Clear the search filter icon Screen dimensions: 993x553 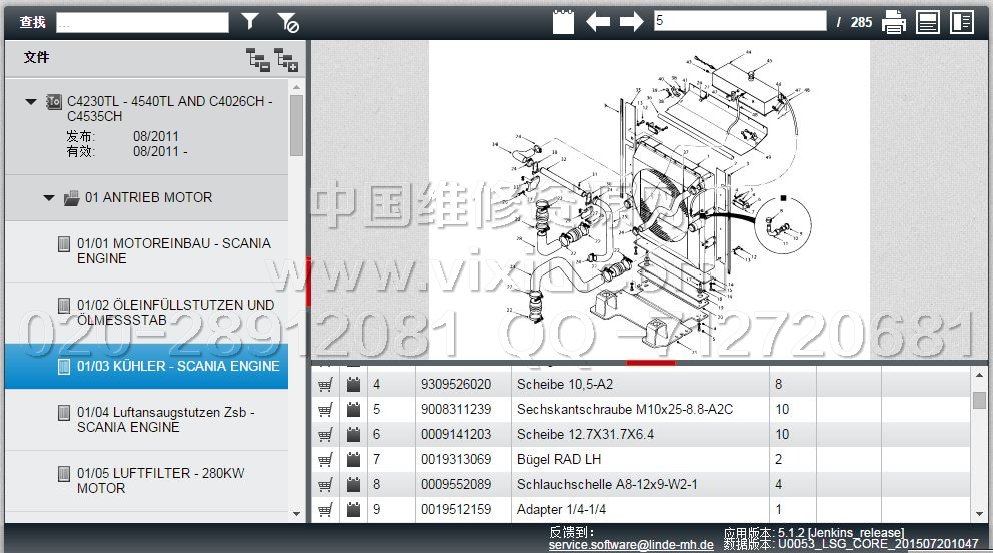287,21
